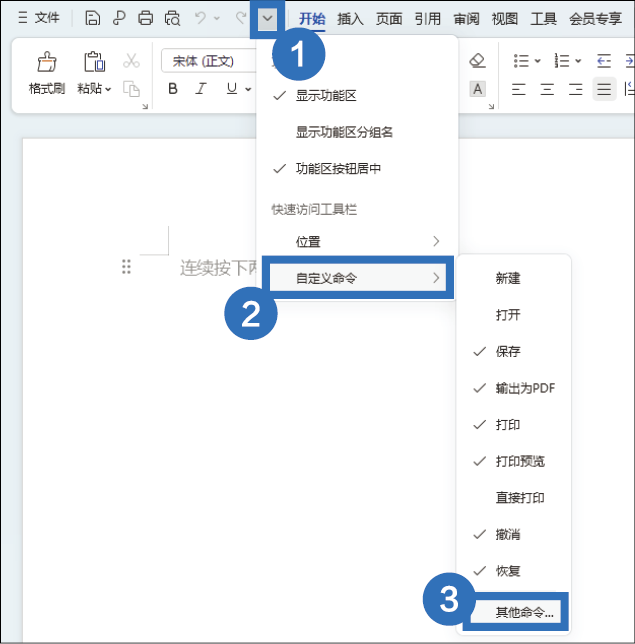Select 直接打印 in the command list

click(520, 498)
